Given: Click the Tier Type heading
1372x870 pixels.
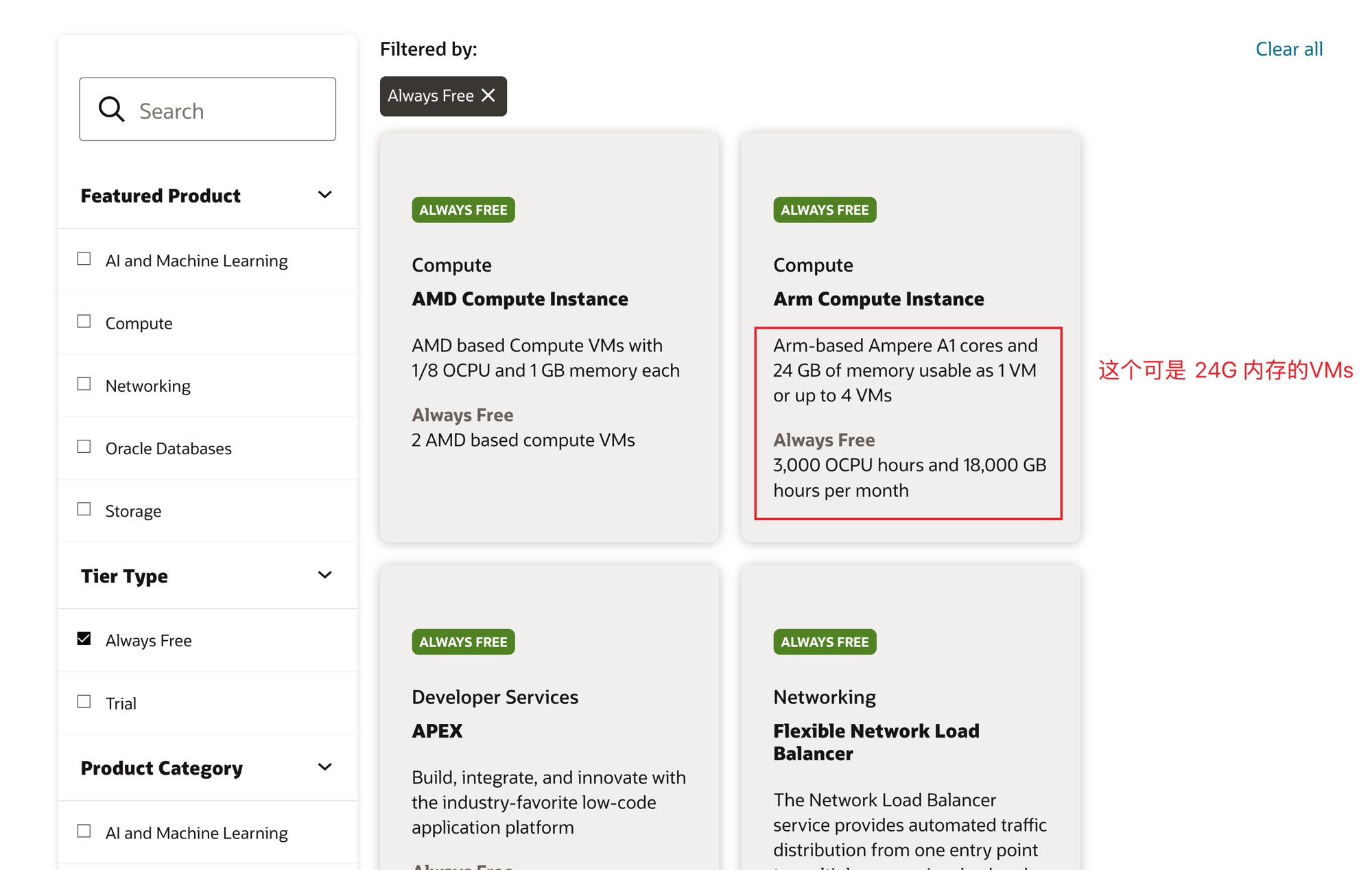Looking at the screenshot, I should (124, 576).
